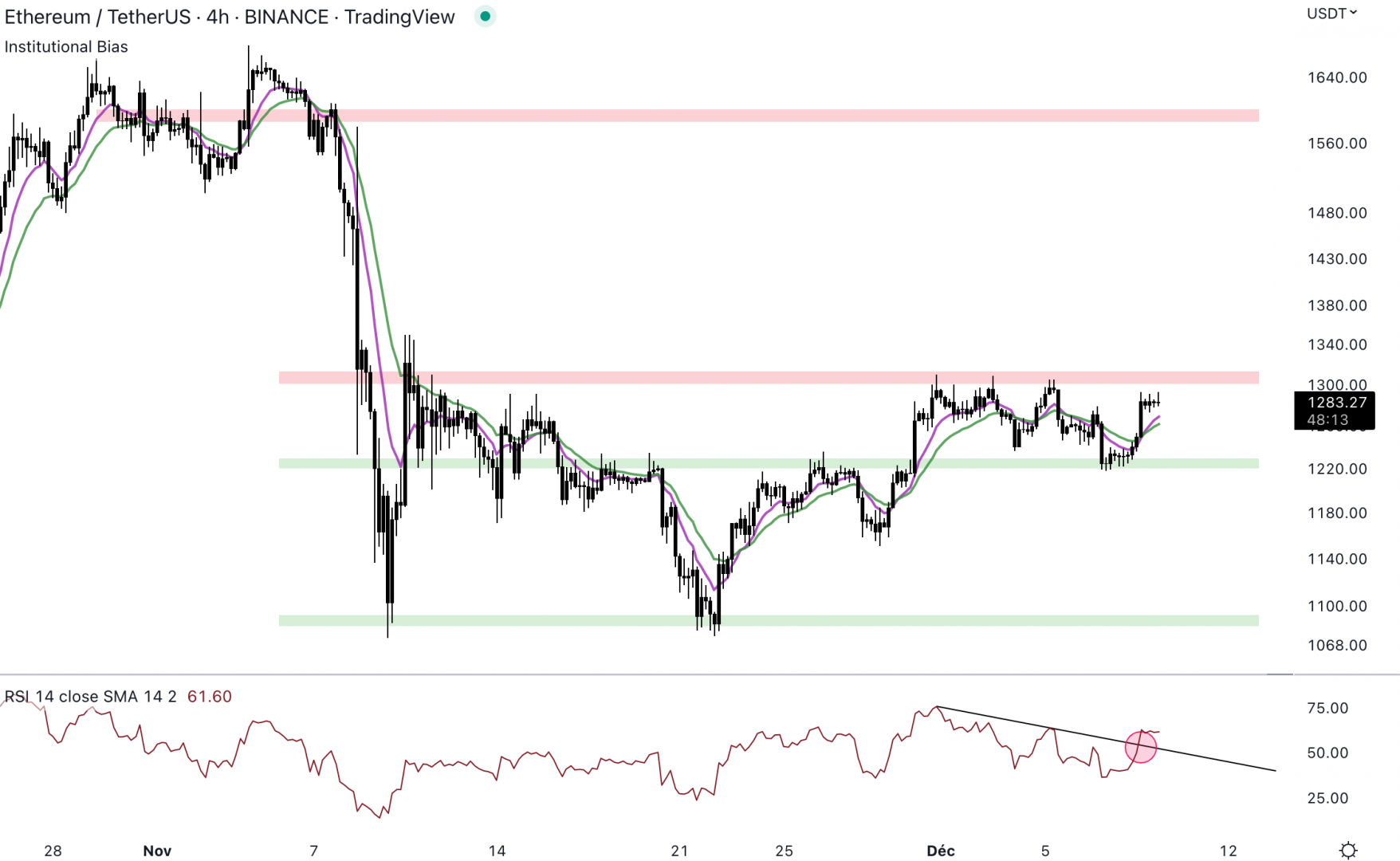Image resolution: width=1400 pixels, height=861 pixels.
Task: Click the 12 date label on time axis
Action: pos(1228,851)
